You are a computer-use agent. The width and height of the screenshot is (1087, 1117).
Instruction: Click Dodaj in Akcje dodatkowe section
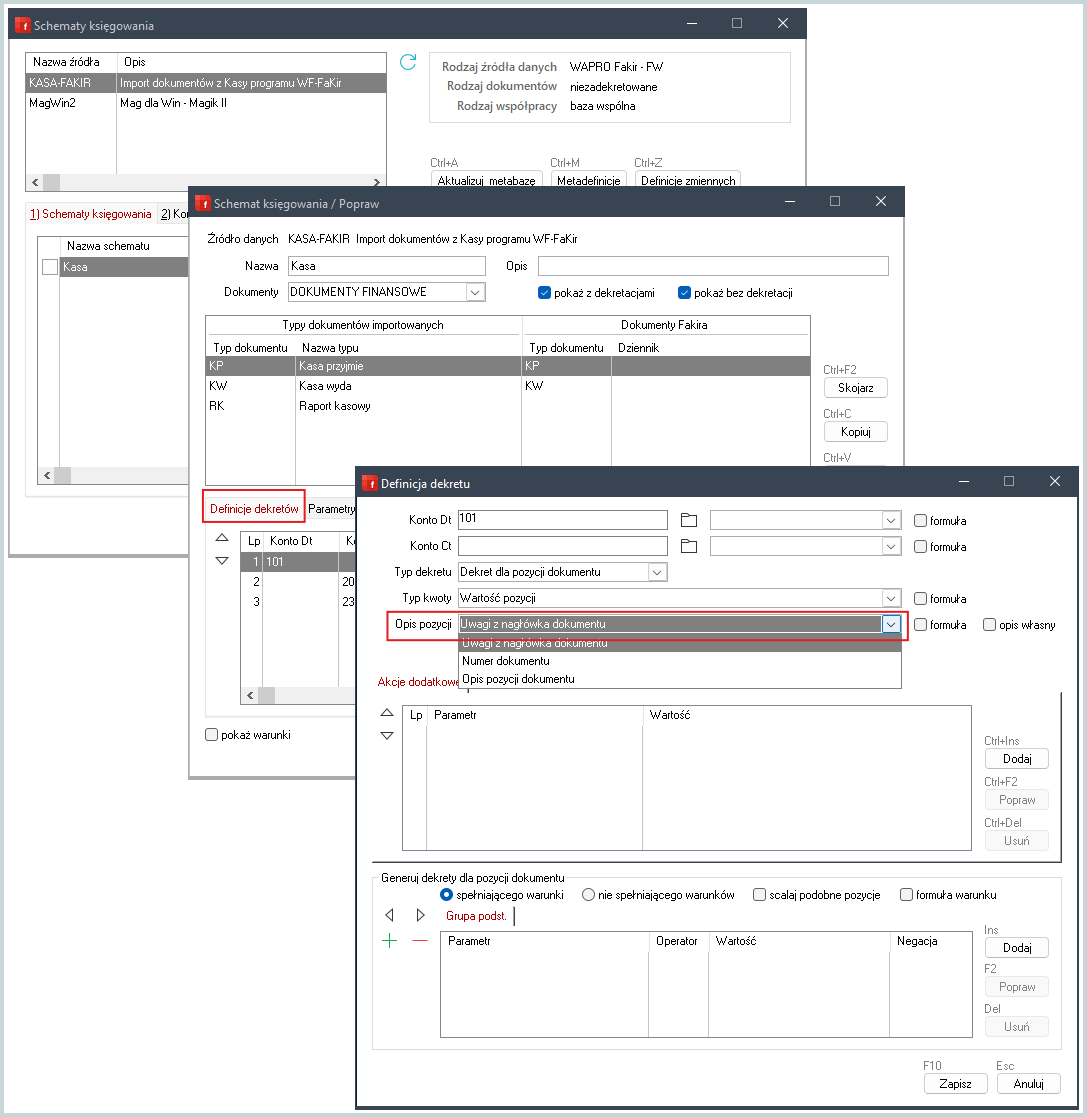(x=1017, y=759)
